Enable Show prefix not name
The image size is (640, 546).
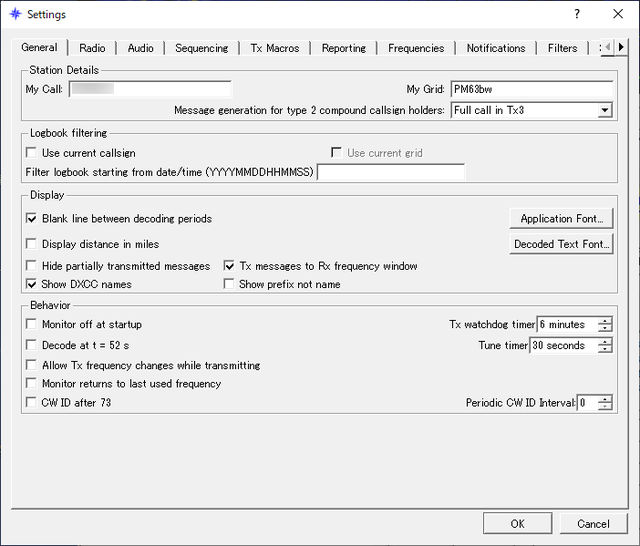229,284
